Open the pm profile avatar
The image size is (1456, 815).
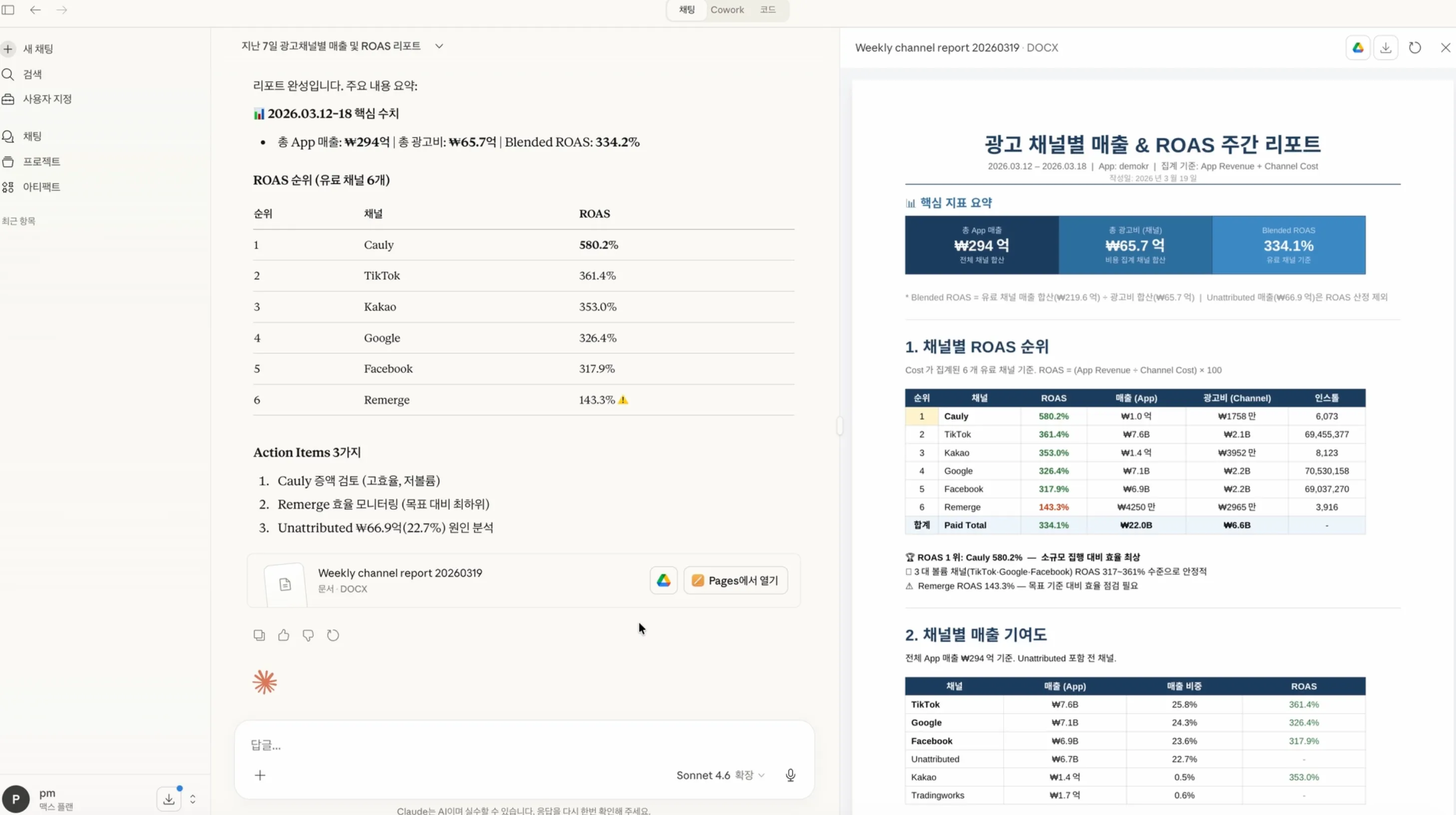point(16,799)
